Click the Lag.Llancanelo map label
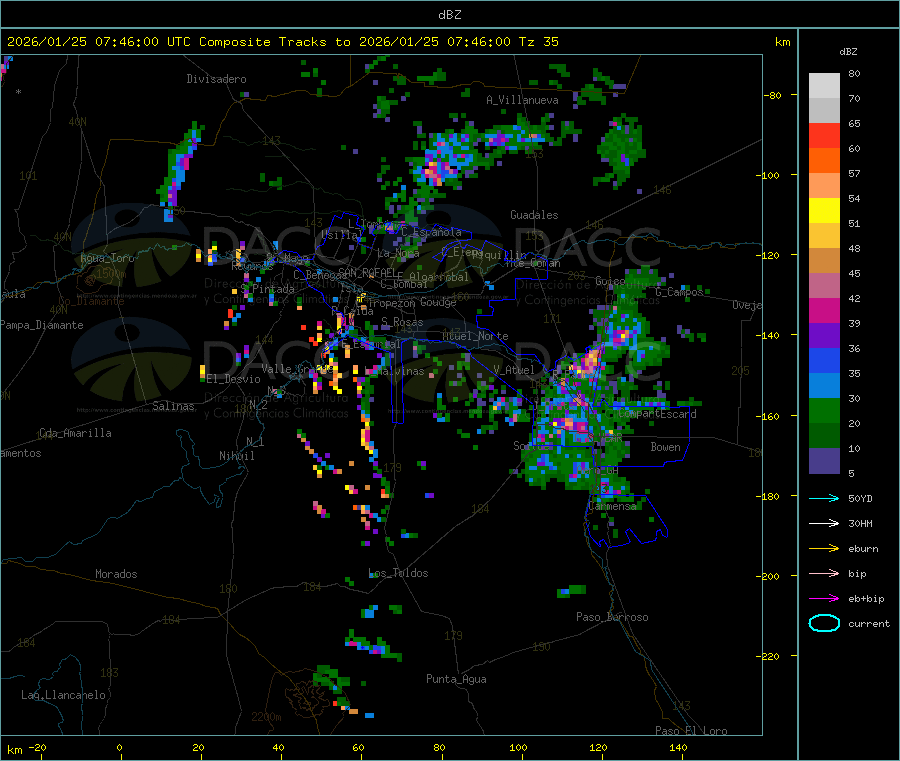Image resolution: width=900 pixels, height=761 pixels. point(63,695)
